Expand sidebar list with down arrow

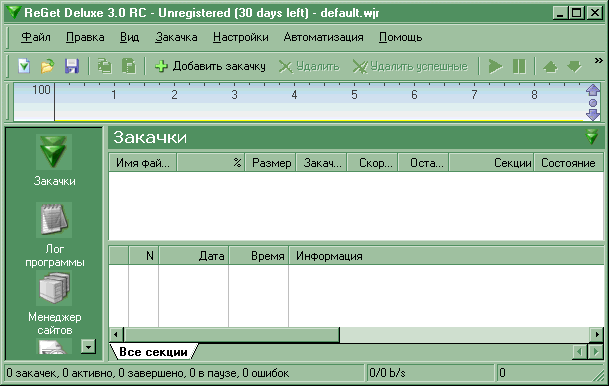(x=89, y=346)
